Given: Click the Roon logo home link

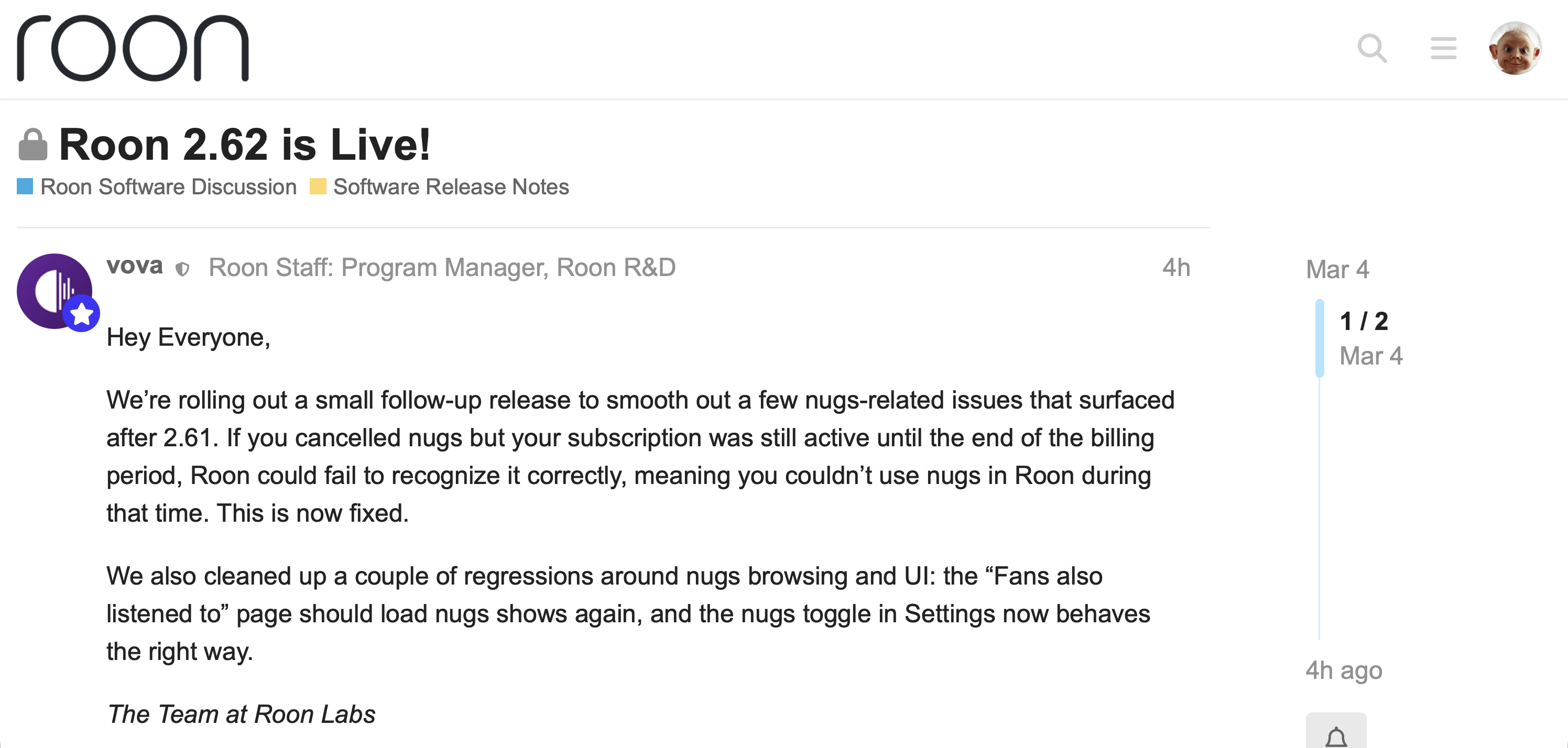Looking at the screenshot, I should (x=133, y=48).
